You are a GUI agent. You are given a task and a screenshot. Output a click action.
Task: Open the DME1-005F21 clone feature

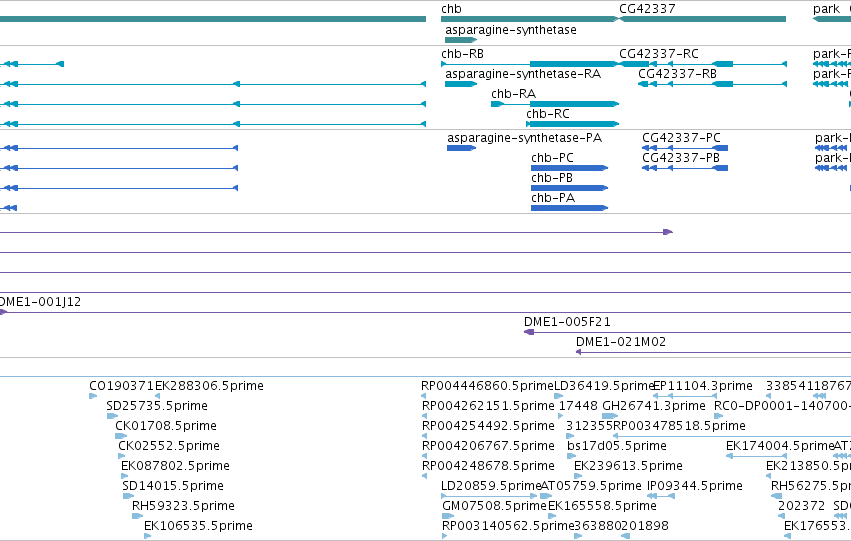point(687,332)
